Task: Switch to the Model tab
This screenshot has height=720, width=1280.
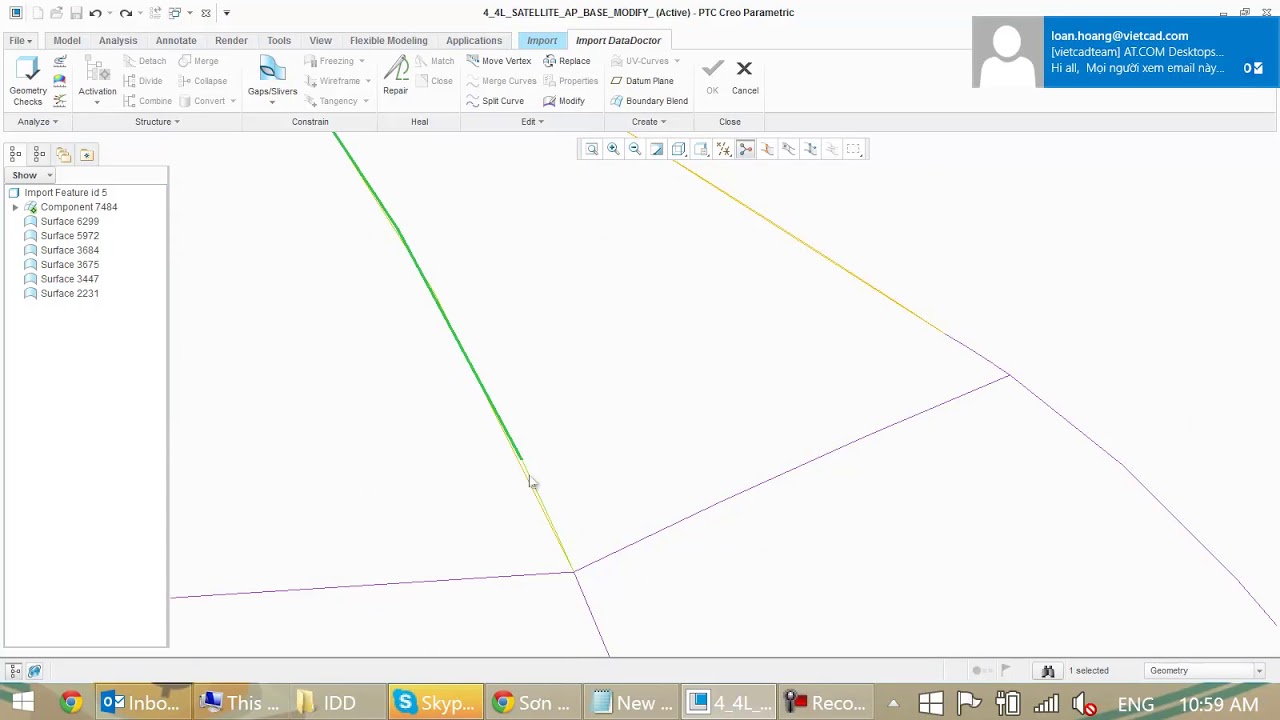Action: click(67, 41)
